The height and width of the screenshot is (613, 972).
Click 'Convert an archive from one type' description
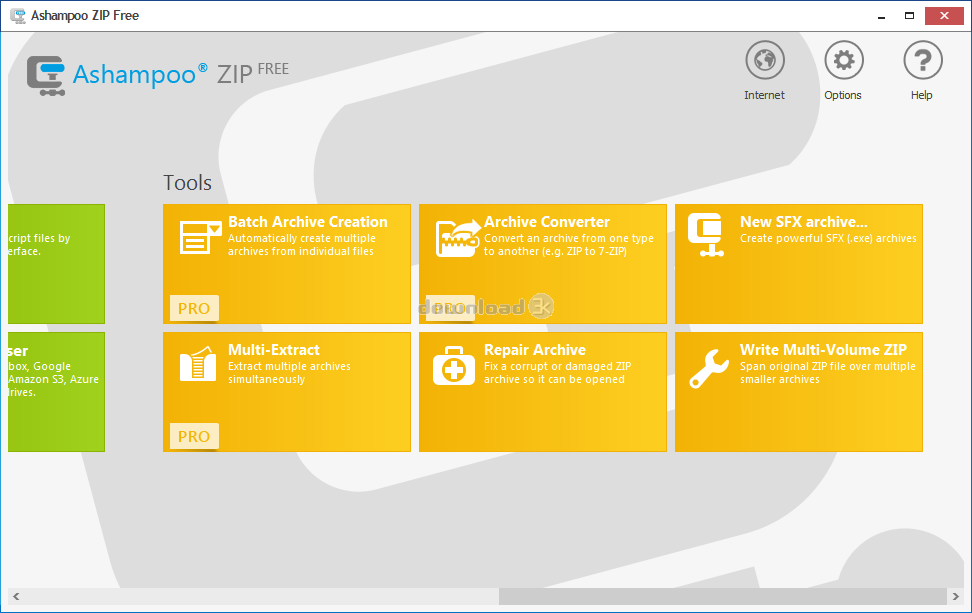(x=568, y=245)
